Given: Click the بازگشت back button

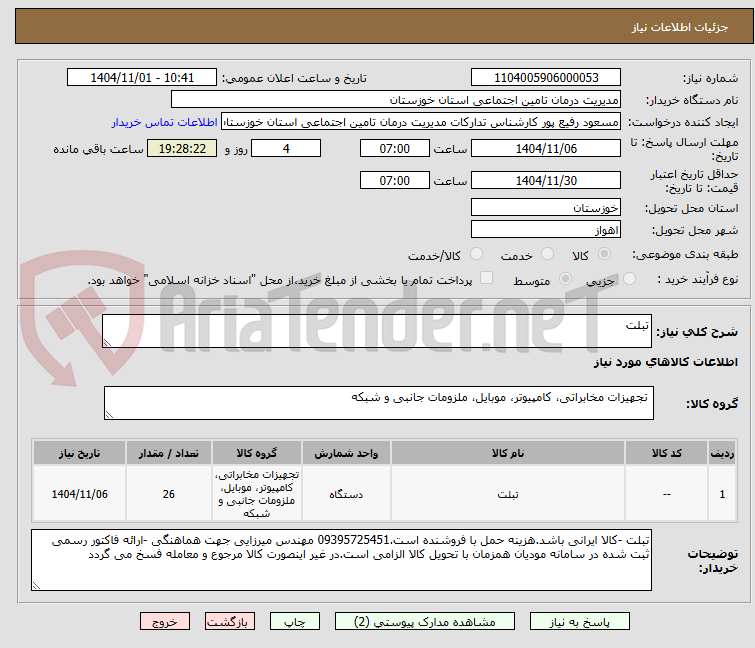Looking at the screenshot, I should (x=230, y=622).
